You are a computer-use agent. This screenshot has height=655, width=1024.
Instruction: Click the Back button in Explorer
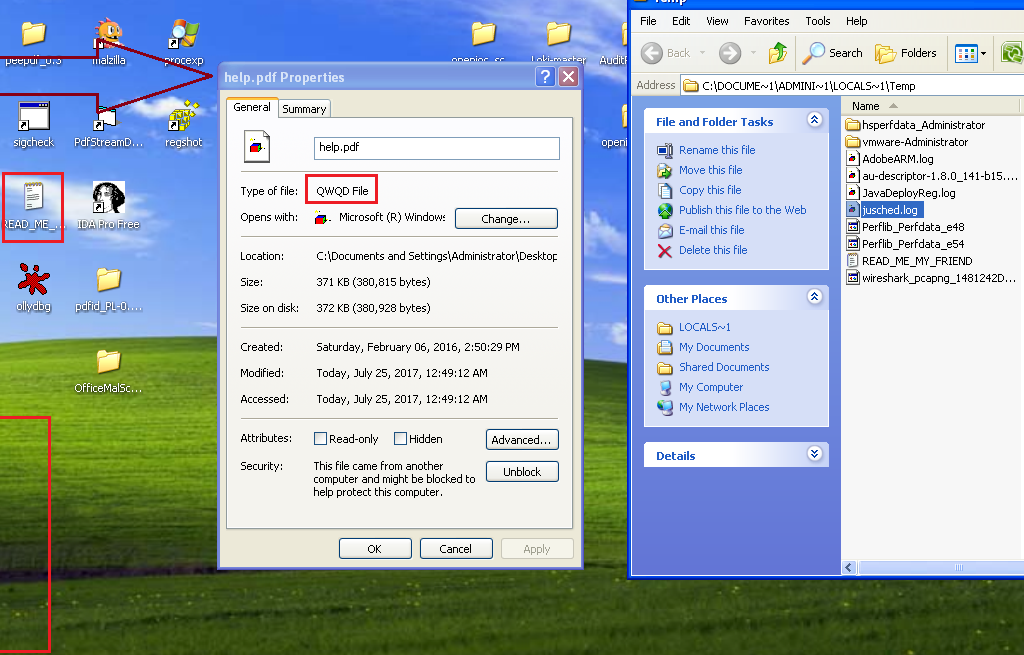click(x=666, y=53)
